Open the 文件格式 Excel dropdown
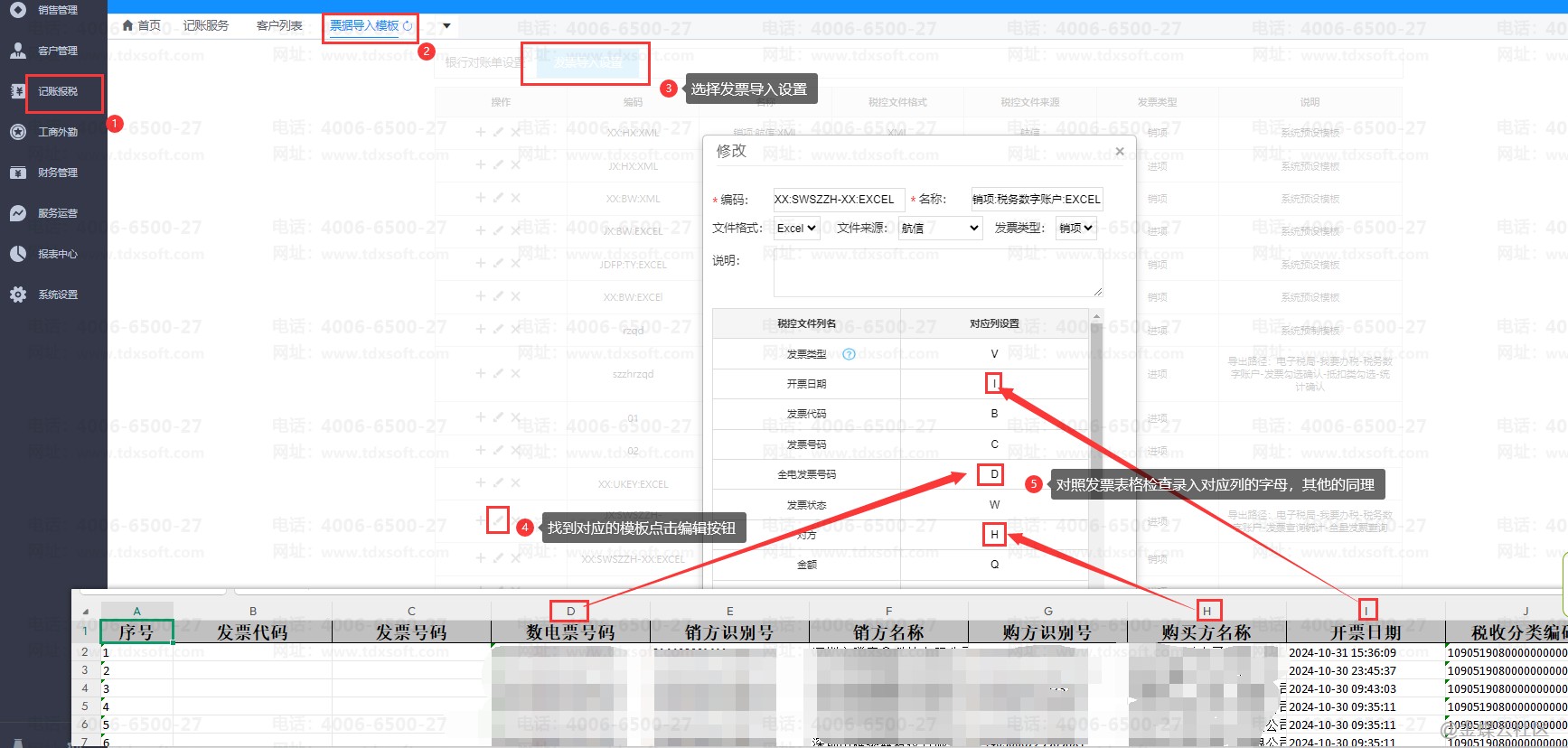Viewport: 1568px width, 748px height. [796, 229]
